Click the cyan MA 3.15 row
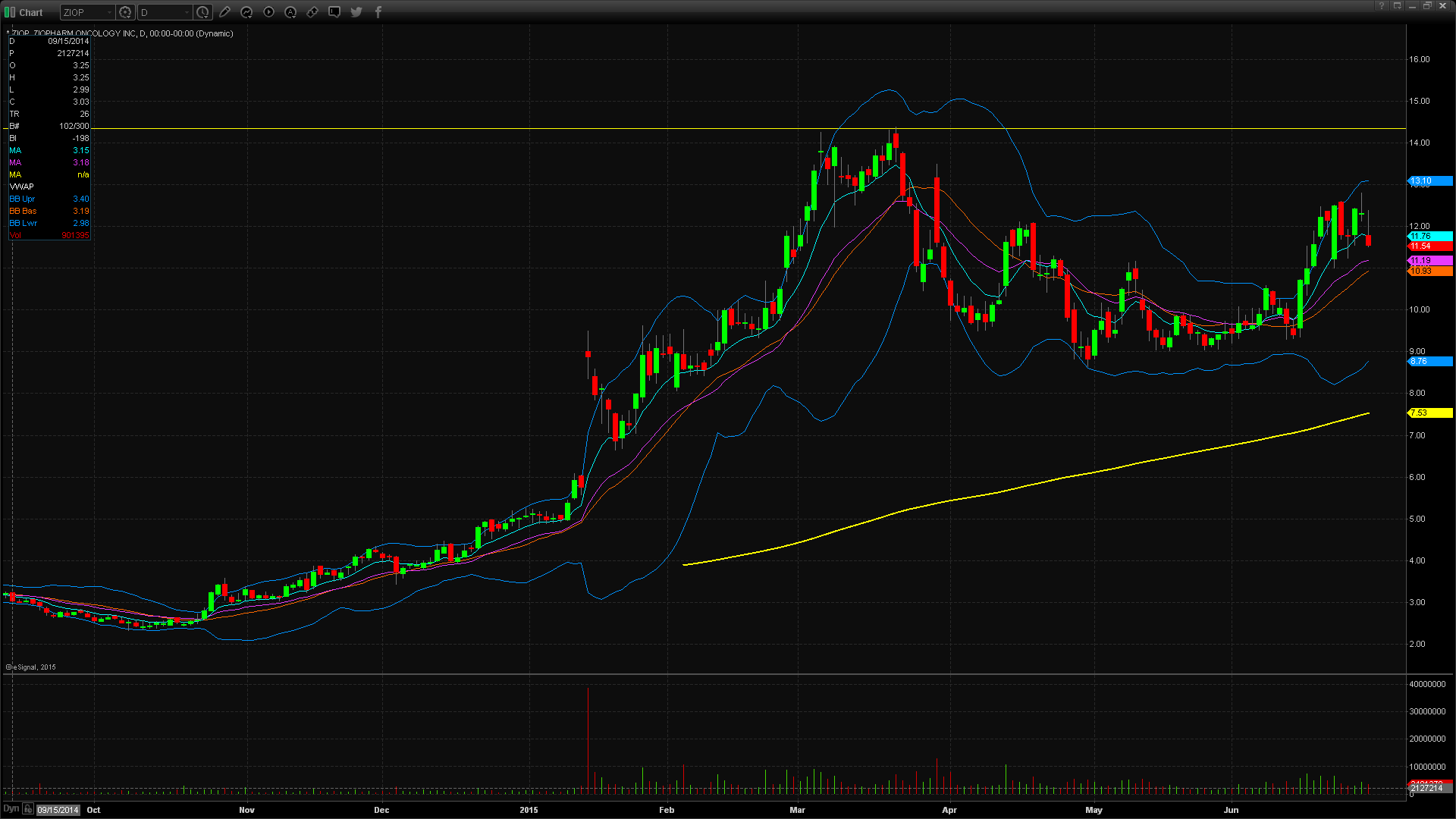The image size is (1456, 819). tap(49, 150)
